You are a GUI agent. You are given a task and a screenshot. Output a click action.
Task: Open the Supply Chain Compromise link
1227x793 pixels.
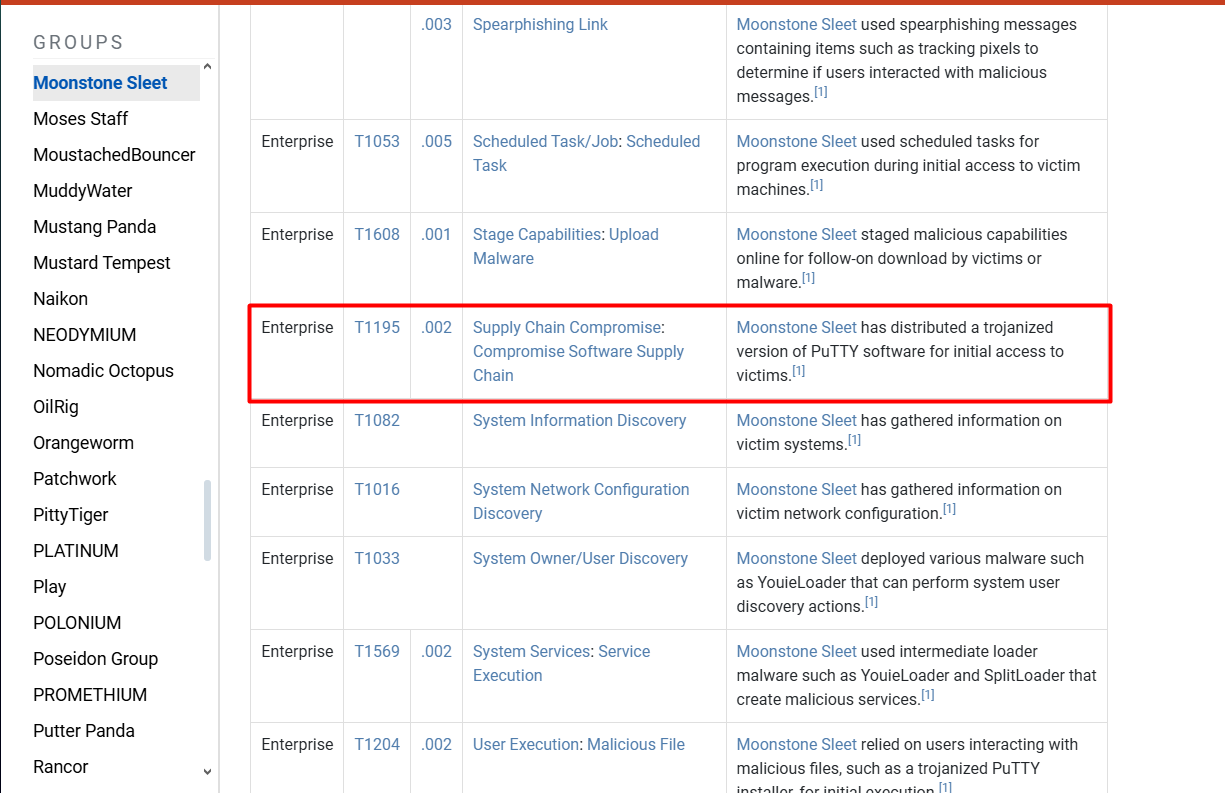click(x=567, y=328)
